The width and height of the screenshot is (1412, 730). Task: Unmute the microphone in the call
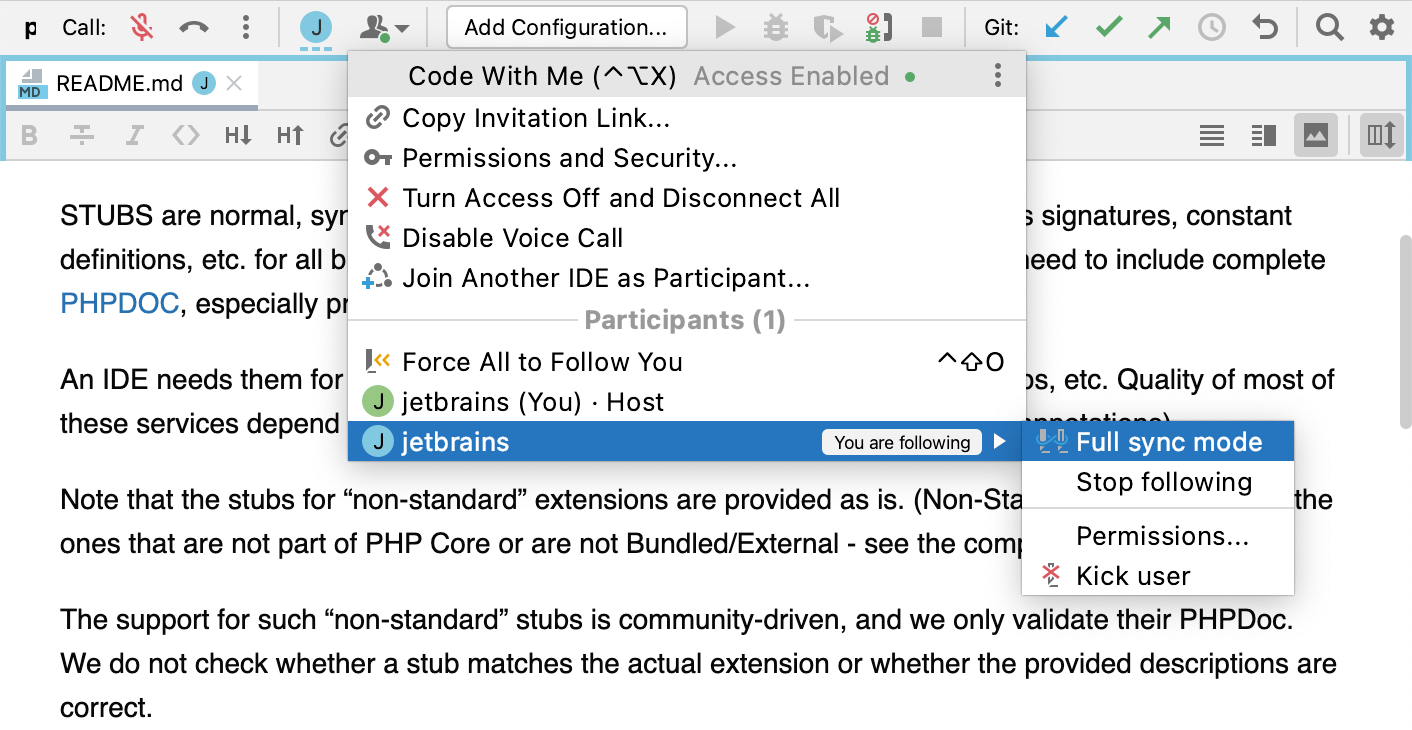pos(142,27)
